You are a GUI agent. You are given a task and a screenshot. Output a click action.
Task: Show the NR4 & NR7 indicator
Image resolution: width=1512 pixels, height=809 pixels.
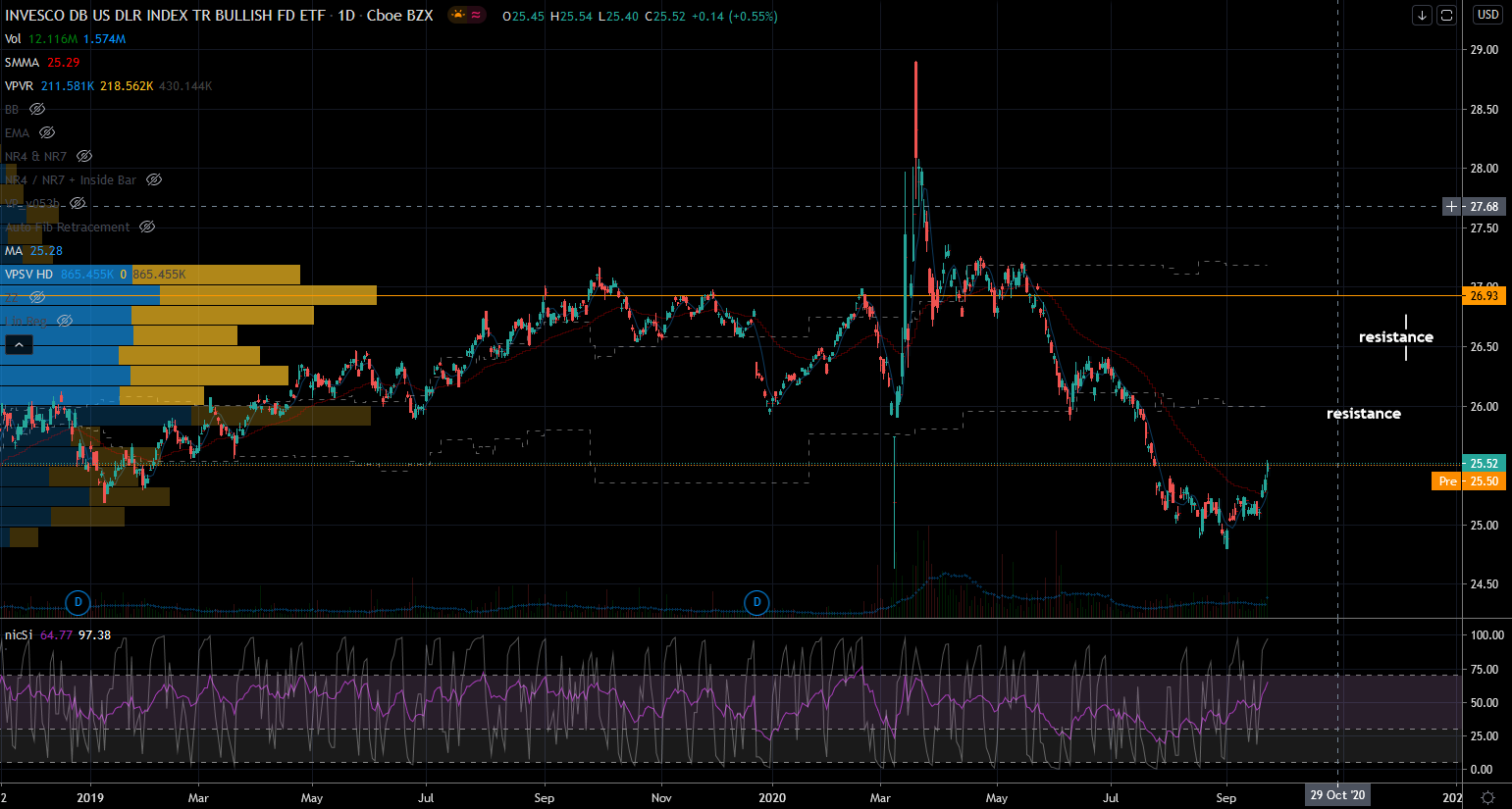(84, 157)
